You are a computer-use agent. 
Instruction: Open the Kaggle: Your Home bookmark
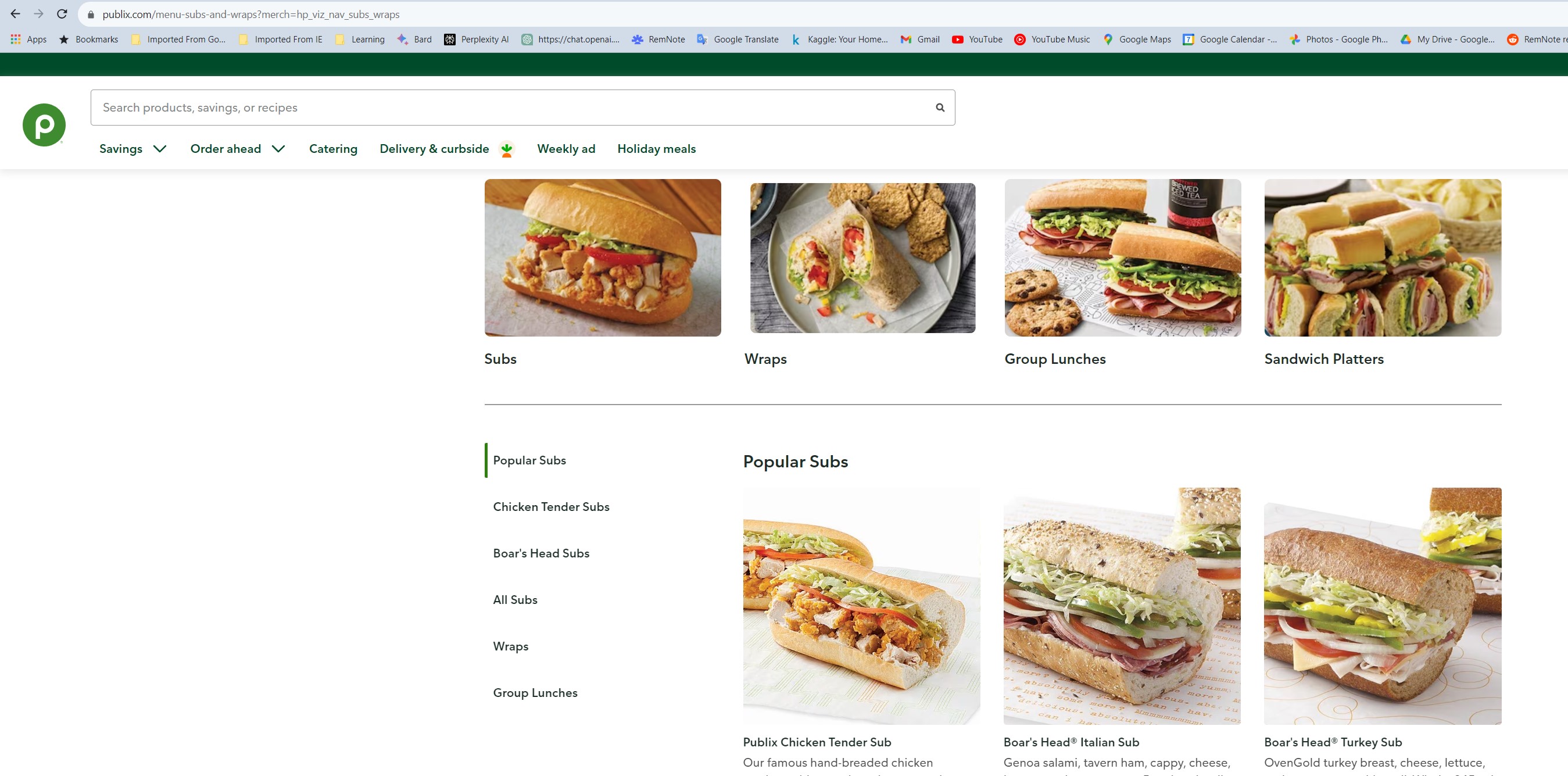tap(839, 39)
